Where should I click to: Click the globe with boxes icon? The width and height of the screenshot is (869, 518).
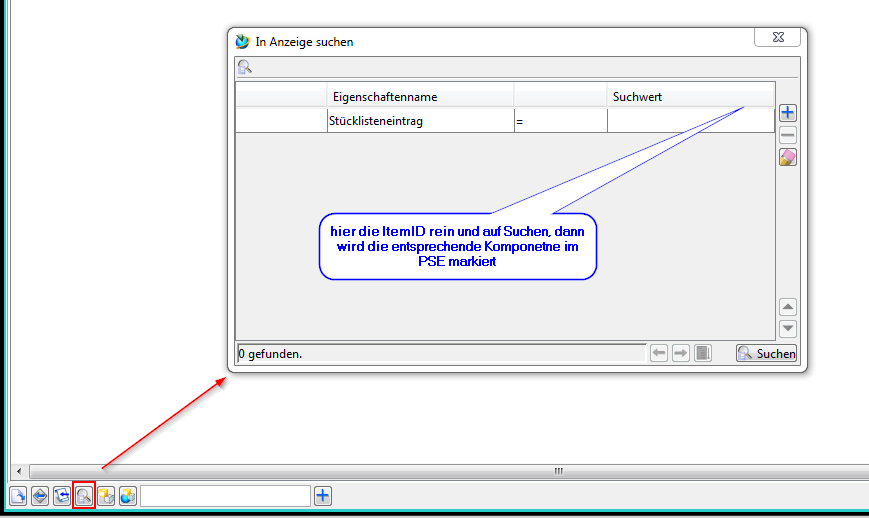(127, 496)
